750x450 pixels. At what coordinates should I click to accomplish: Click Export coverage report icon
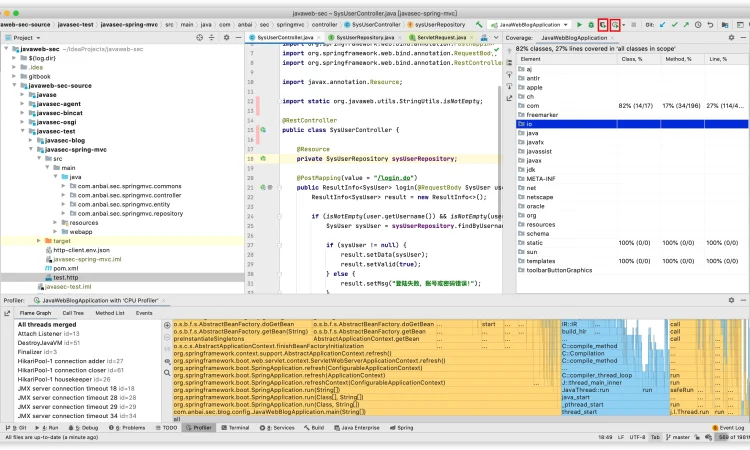509,98
